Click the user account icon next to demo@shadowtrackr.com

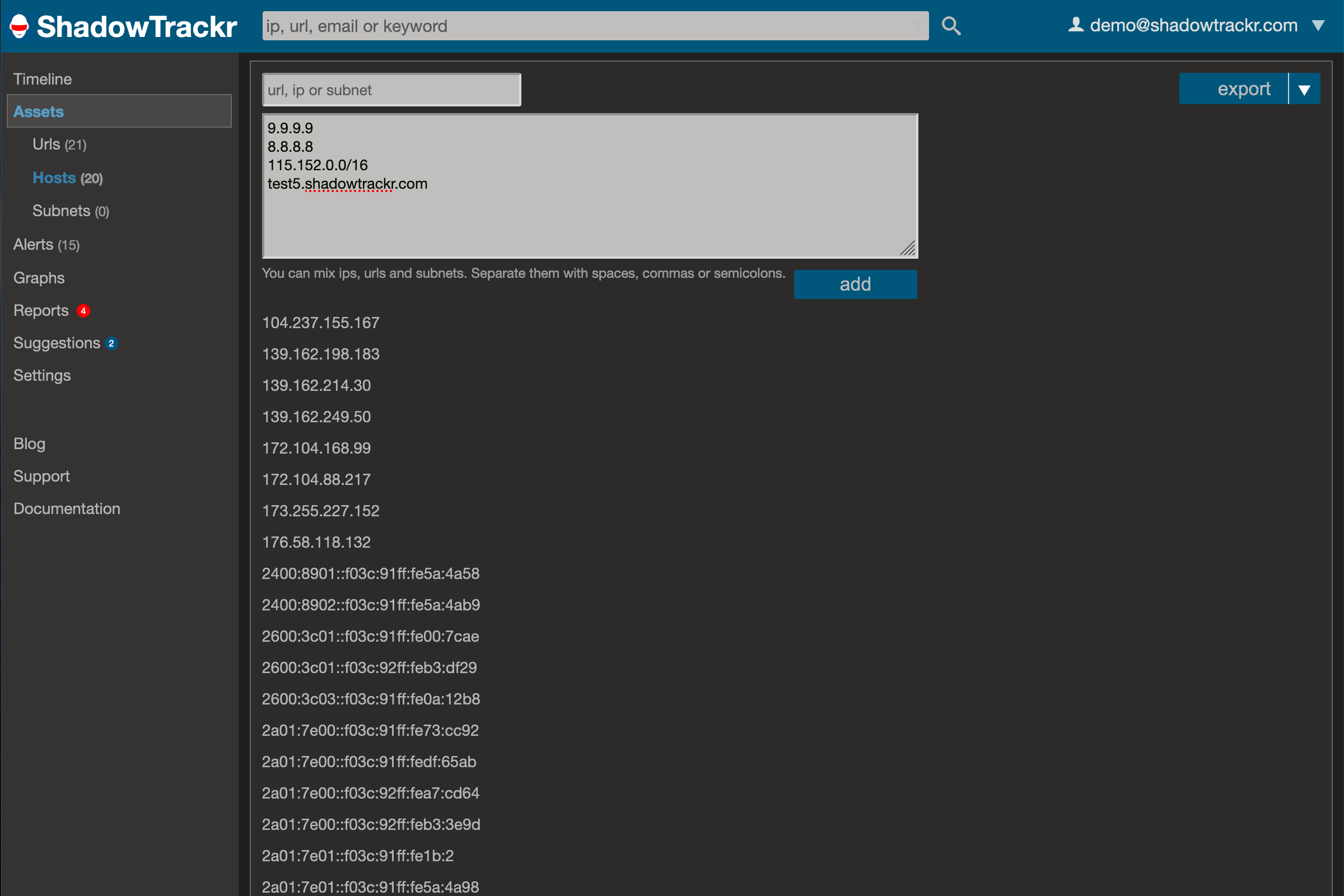point(1076,24)
